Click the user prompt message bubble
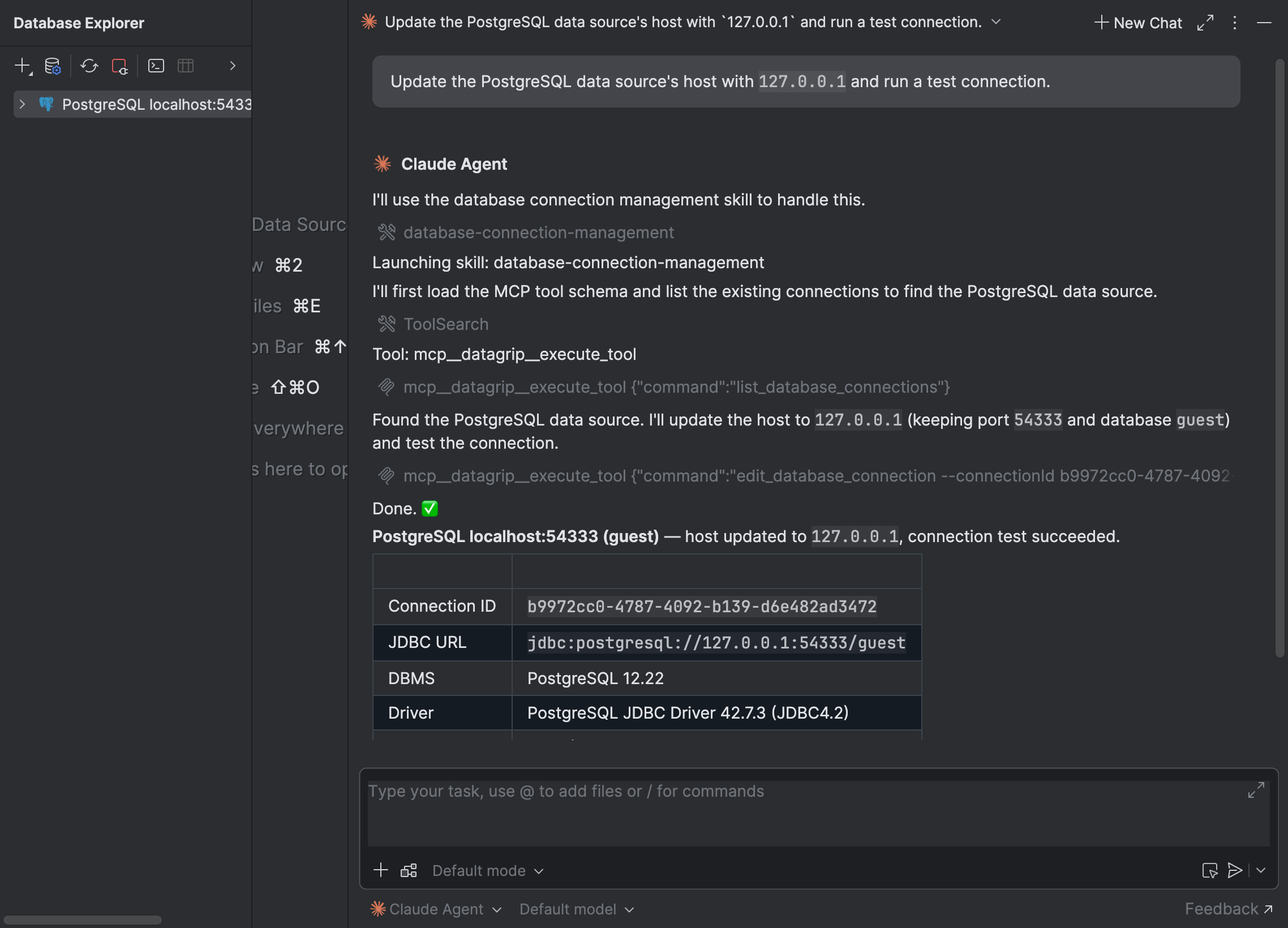 pyautogui.click(x=806, y=81)
